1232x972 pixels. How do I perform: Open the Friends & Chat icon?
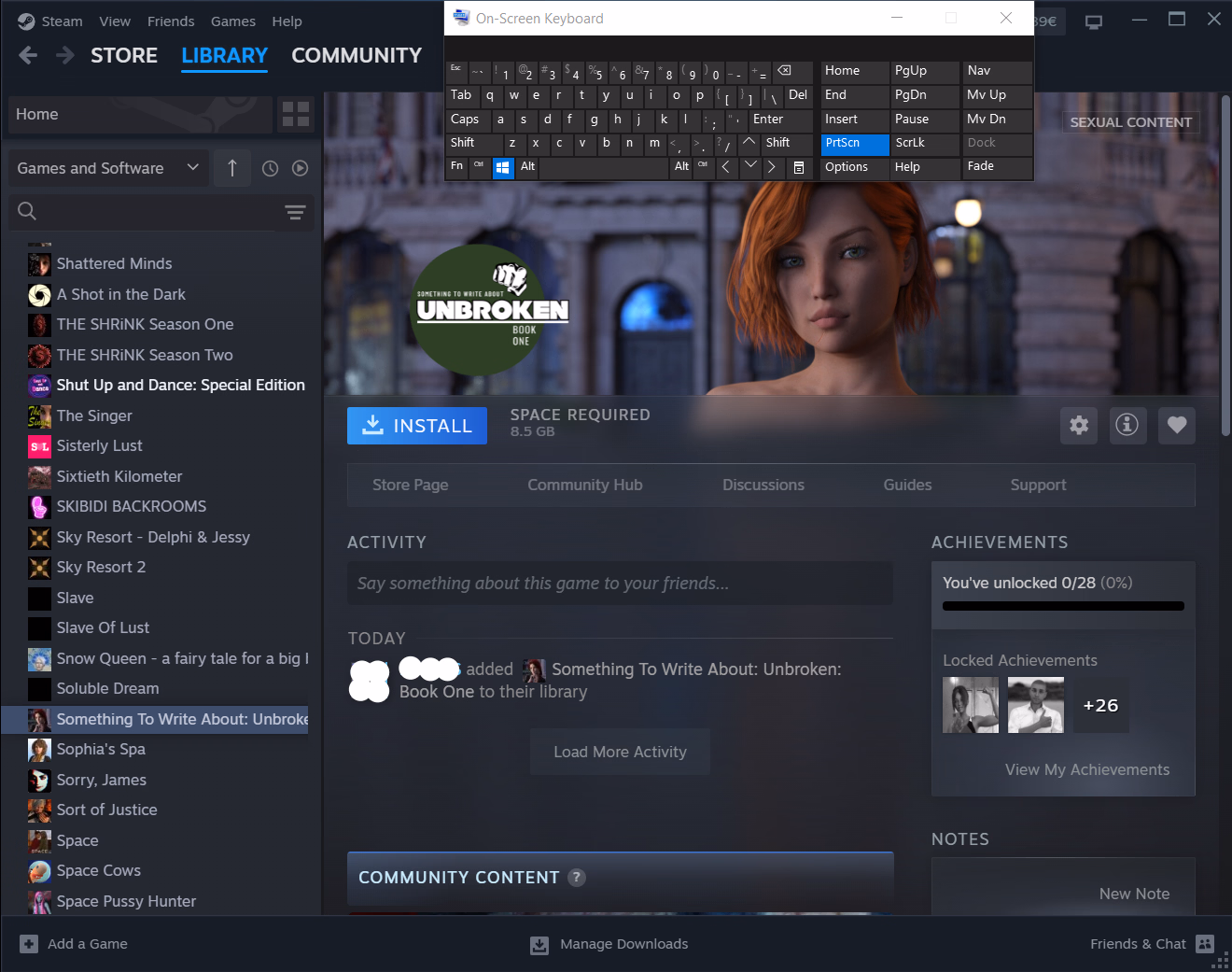[x=1205, y=944]
